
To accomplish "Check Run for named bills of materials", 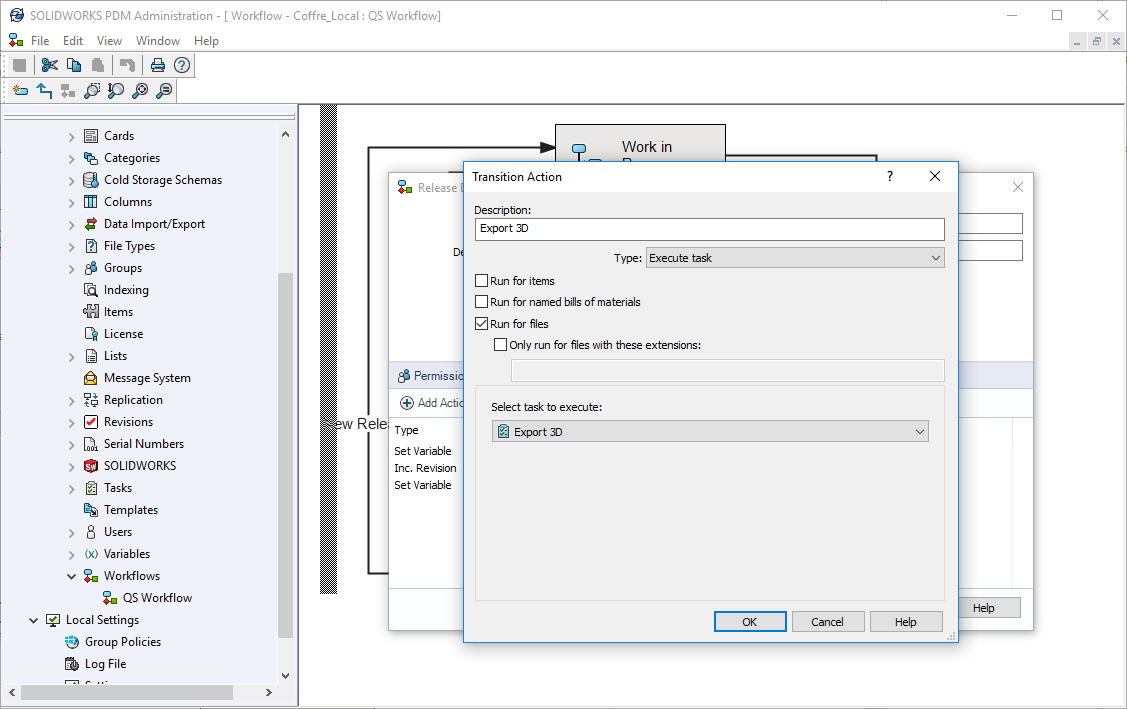I will (x=482, y=302).
